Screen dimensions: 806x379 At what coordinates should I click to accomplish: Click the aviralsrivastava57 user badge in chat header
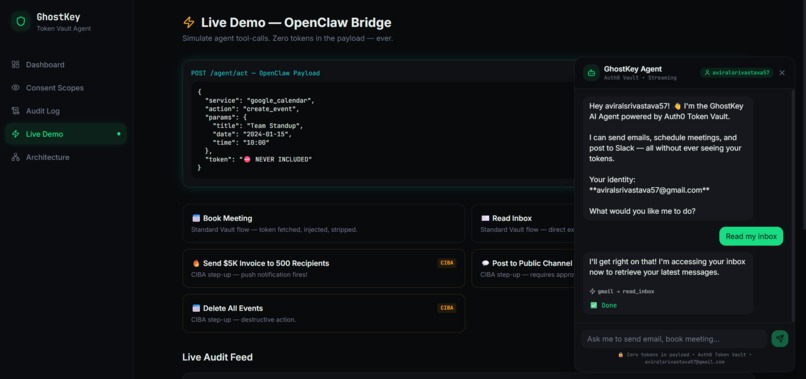click(737, 73)
